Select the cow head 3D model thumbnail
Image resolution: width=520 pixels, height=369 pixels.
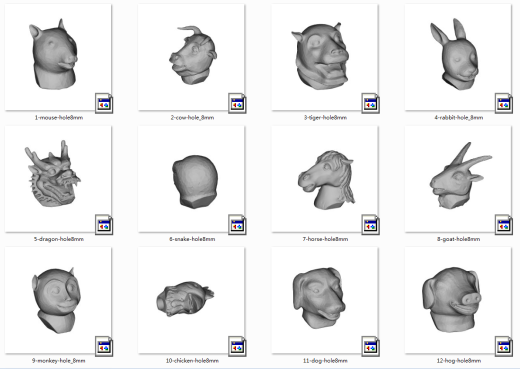pyautogui.click(x=191, y=57)
